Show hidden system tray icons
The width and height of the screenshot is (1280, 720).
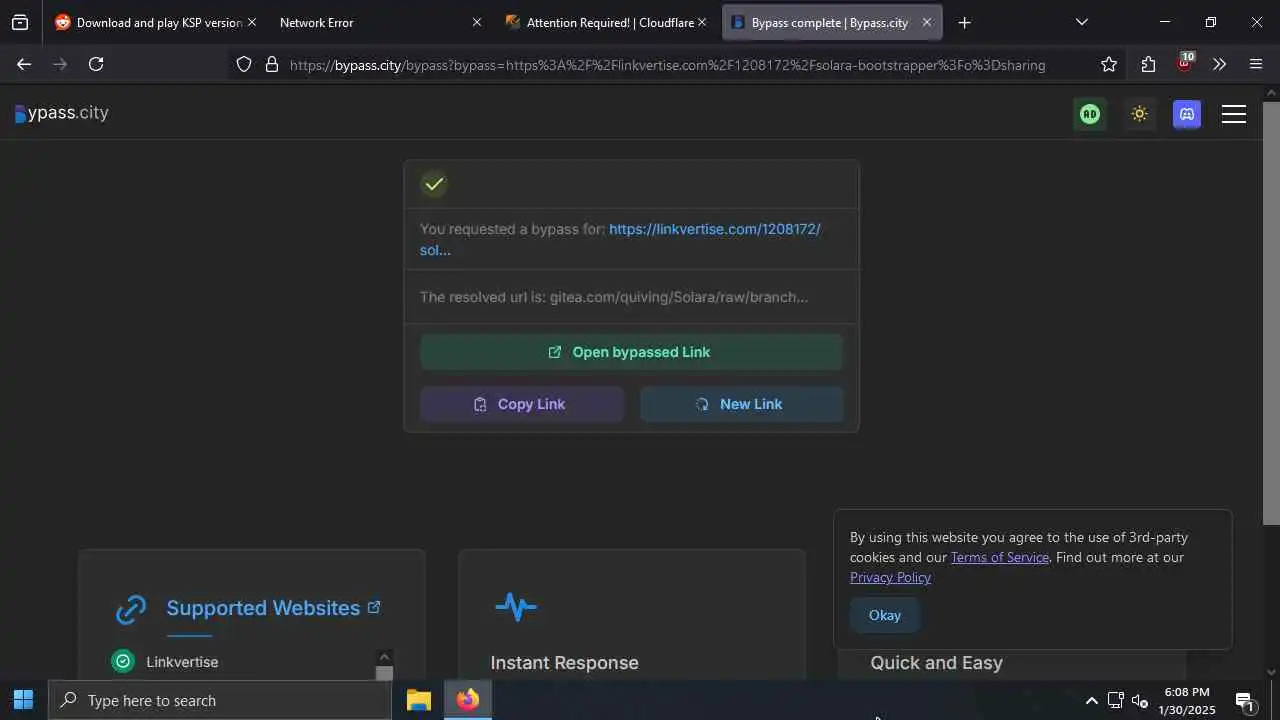coord(1091,701)
